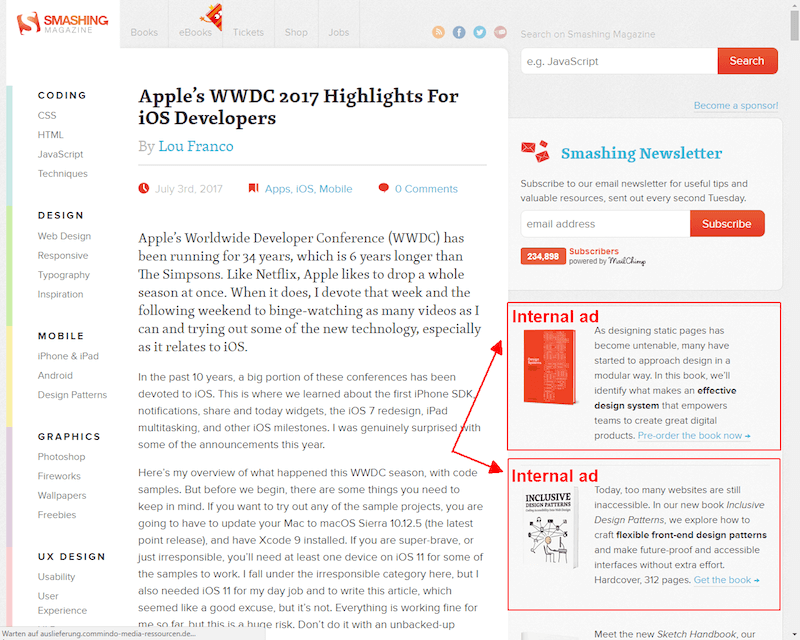Screen dimensions: 800x640
Task: Open author Lou Franco's page
Action: pos(196,146)
